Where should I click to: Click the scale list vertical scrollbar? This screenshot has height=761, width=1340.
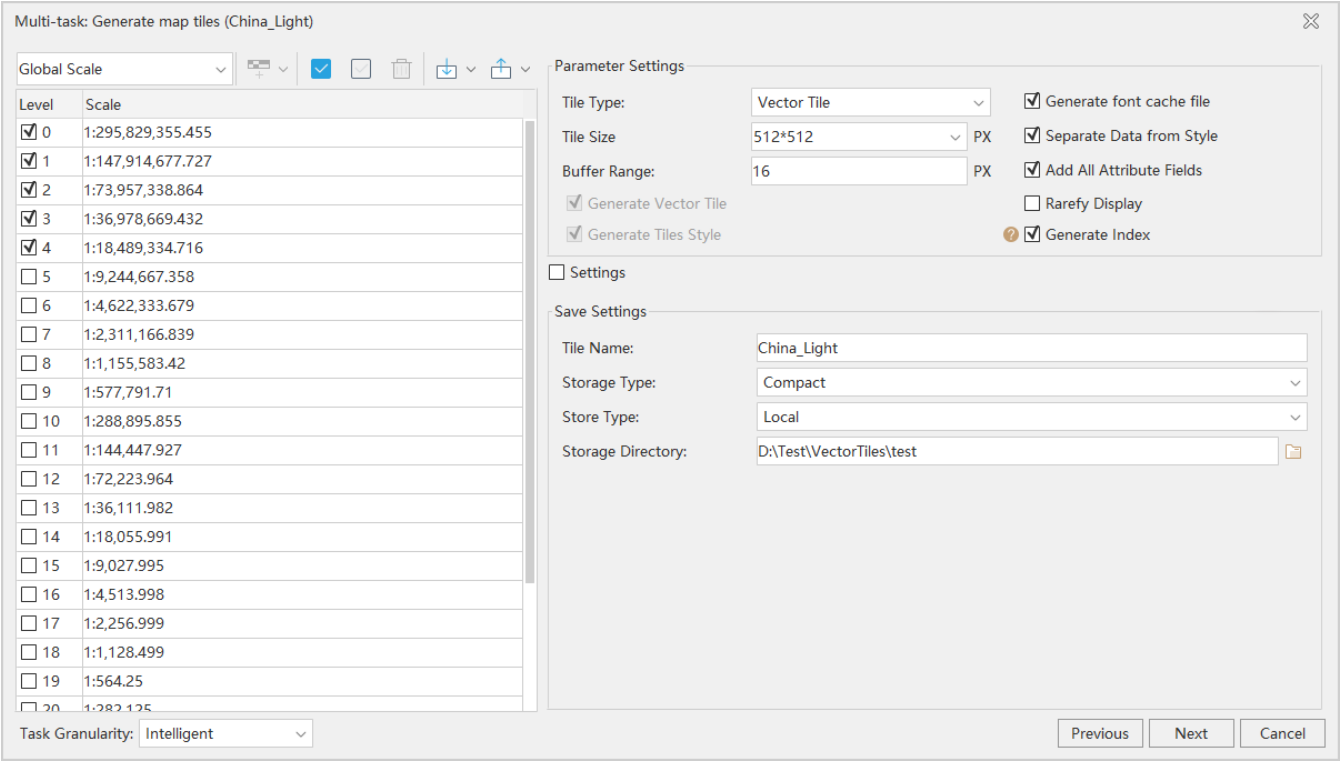530,352
